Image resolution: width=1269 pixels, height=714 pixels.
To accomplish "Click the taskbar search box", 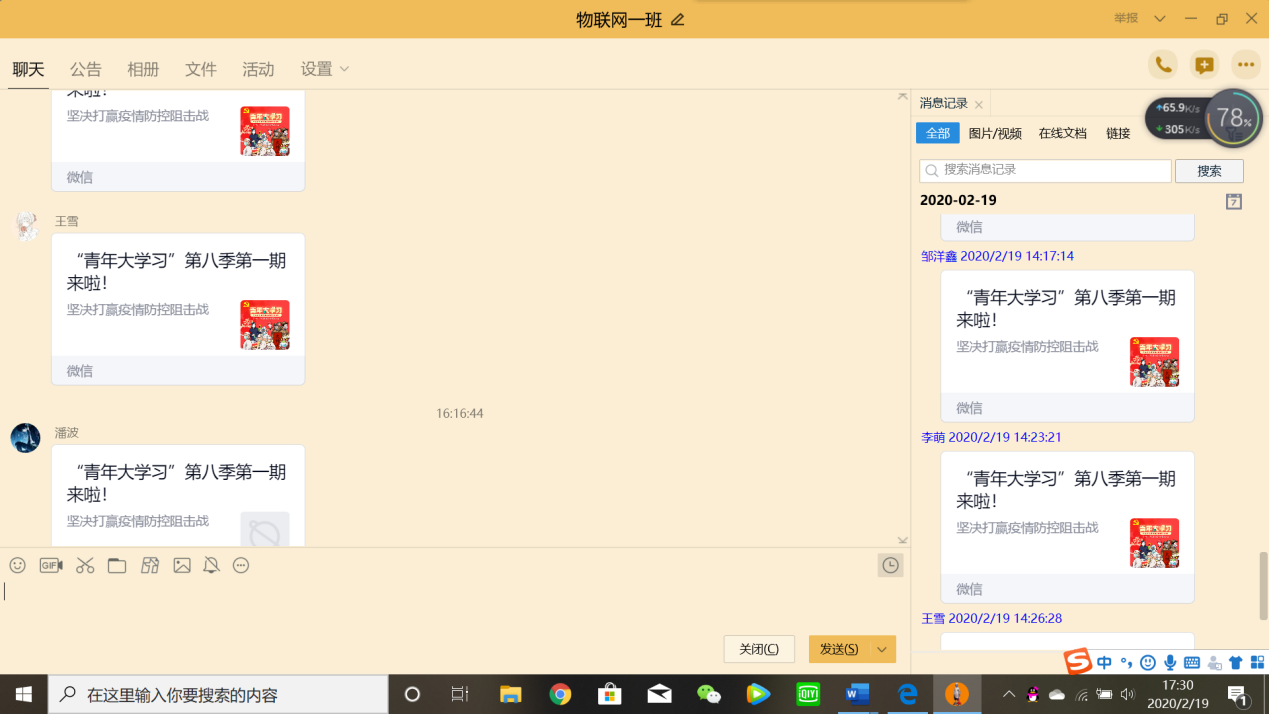I will [x=218, y=694].
